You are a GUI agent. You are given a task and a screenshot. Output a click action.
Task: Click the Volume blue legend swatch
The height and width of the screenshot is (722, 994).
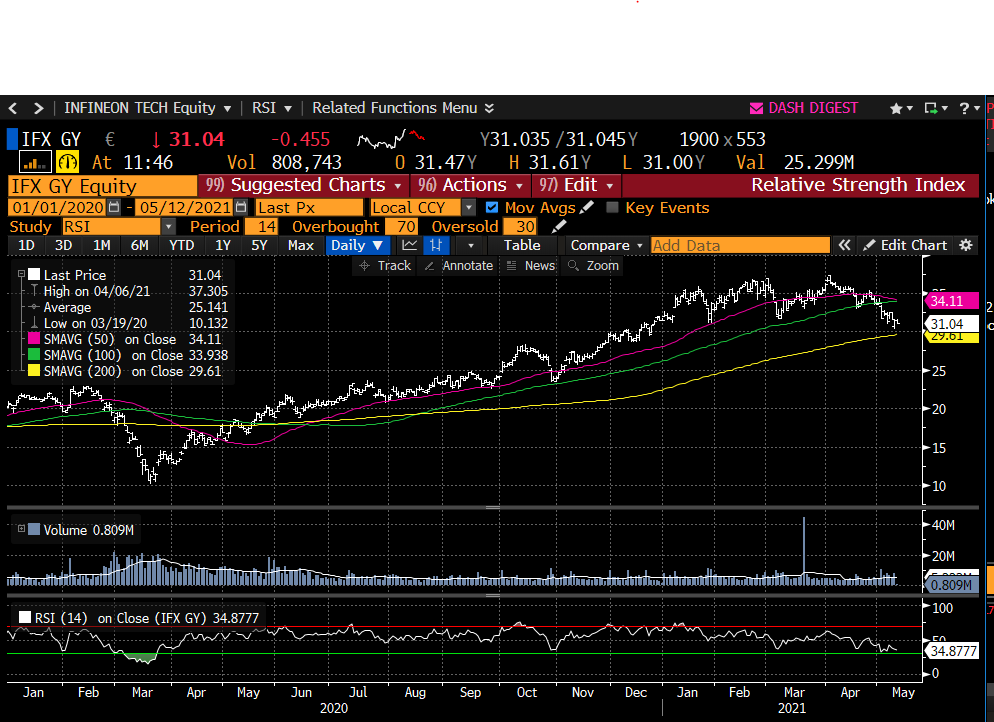click(34, 529)
